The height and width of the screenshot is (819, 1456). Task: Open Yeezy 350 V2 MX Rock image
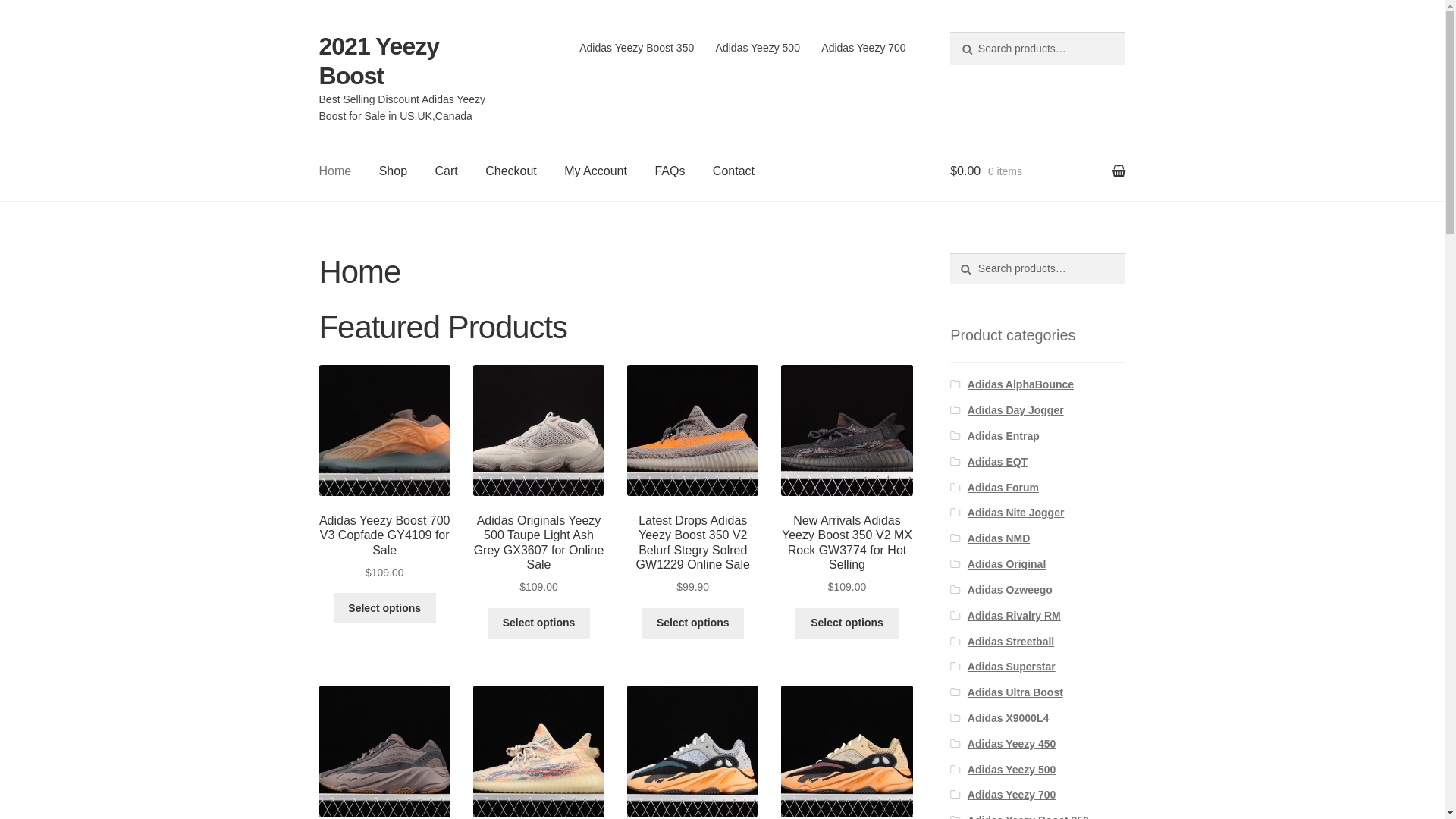pos(846,430)
